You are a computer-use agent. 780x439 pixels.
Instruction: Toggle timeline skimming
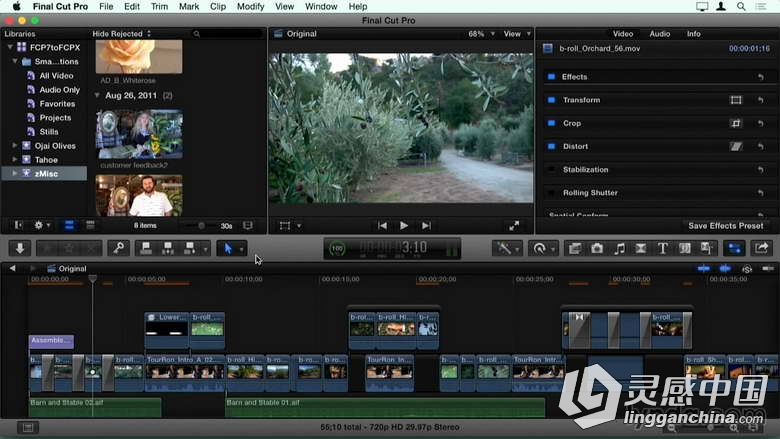coord(703,268)
